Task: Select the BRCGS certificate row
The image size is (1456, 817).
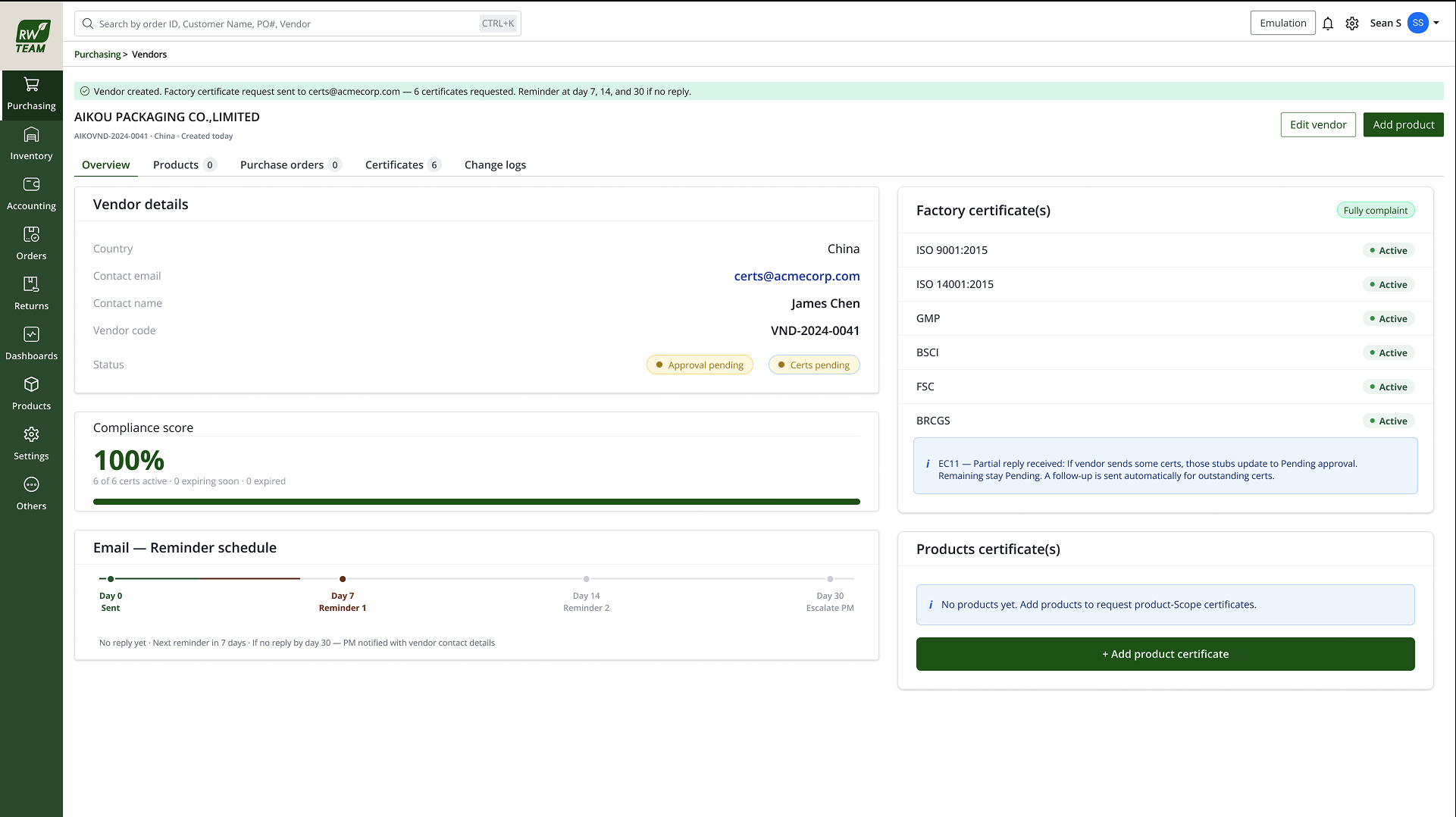Action: click(1165, 421)
